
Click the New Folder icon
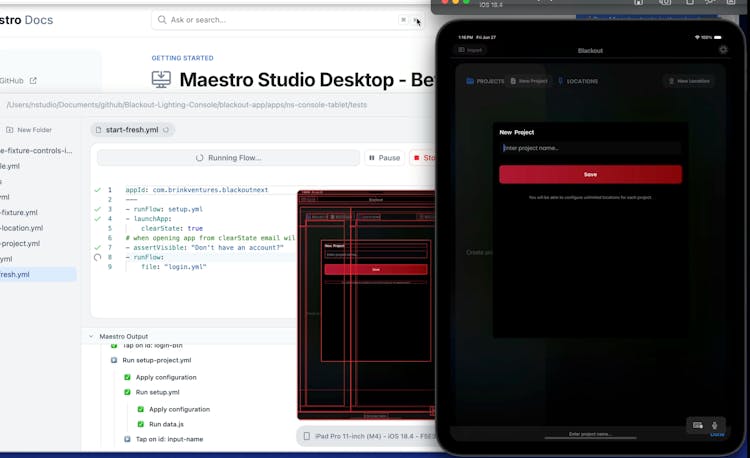[x=10, y=130]
